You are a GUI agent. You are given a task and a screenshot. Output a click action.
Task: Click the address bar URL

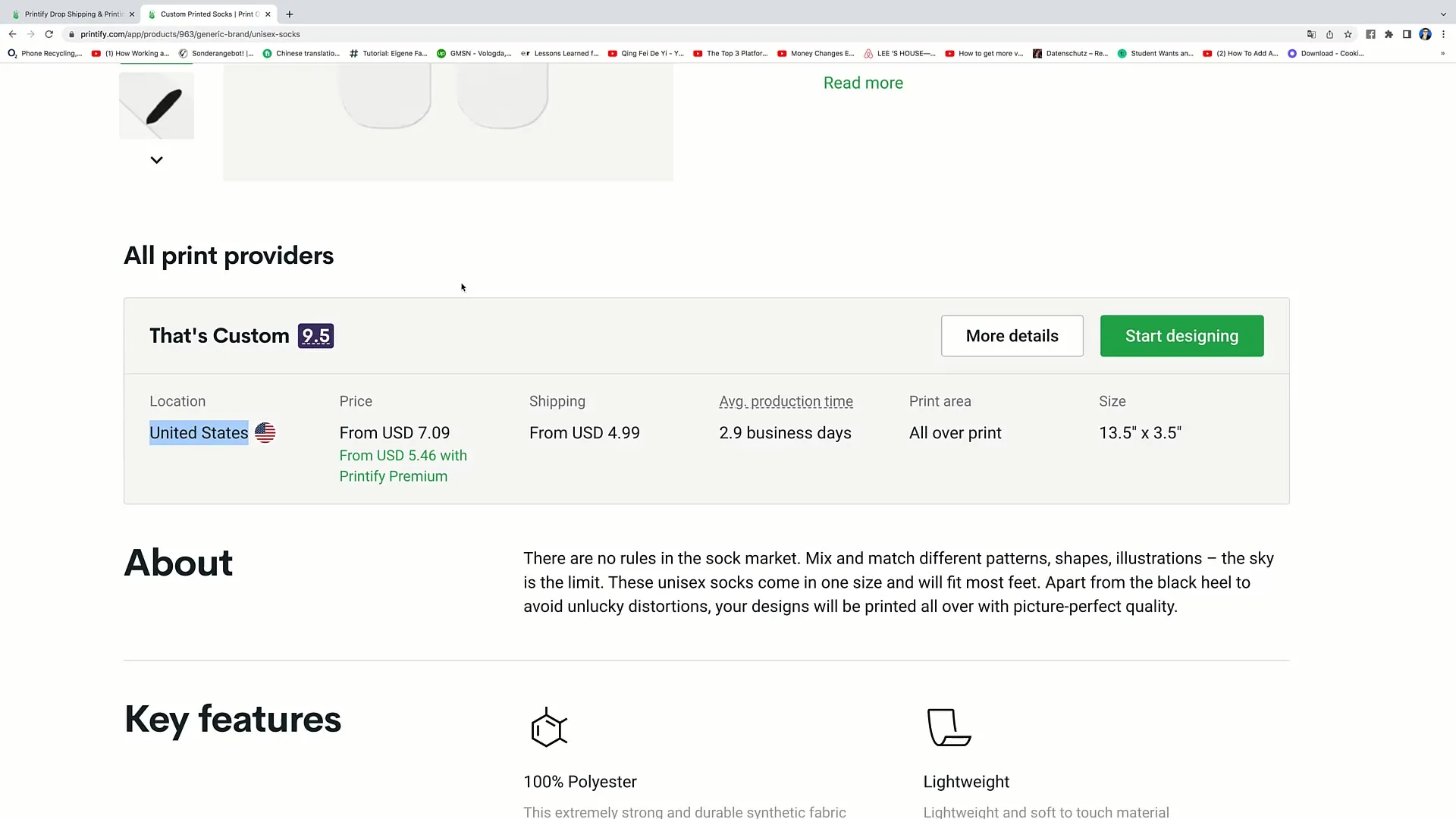190,34
